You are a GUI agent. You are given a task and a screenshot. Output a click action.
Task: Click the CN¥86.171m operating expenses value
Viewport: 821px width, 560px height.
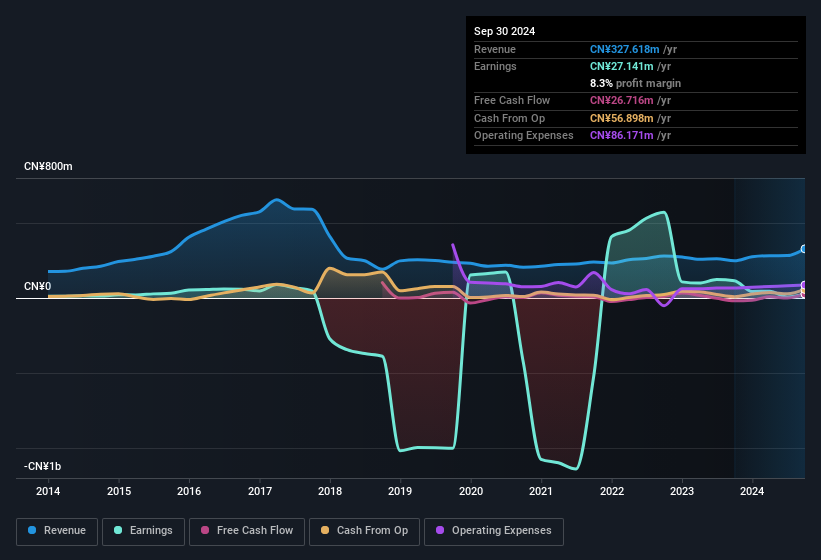pyautogui.click(x=622, y=136)
